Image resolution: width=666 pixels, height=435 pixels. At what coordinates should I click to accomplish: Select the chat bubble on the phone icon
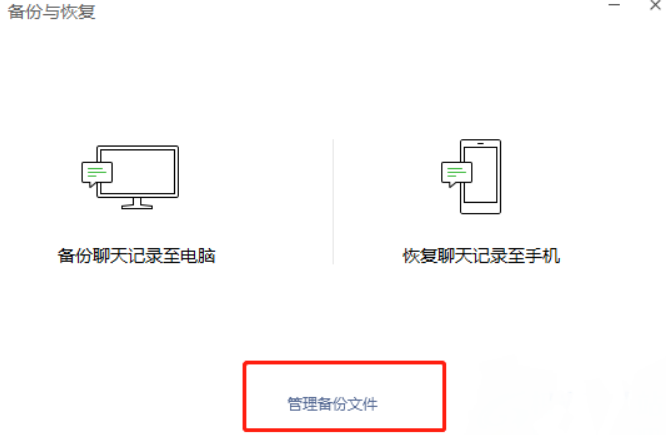(457, 174)
